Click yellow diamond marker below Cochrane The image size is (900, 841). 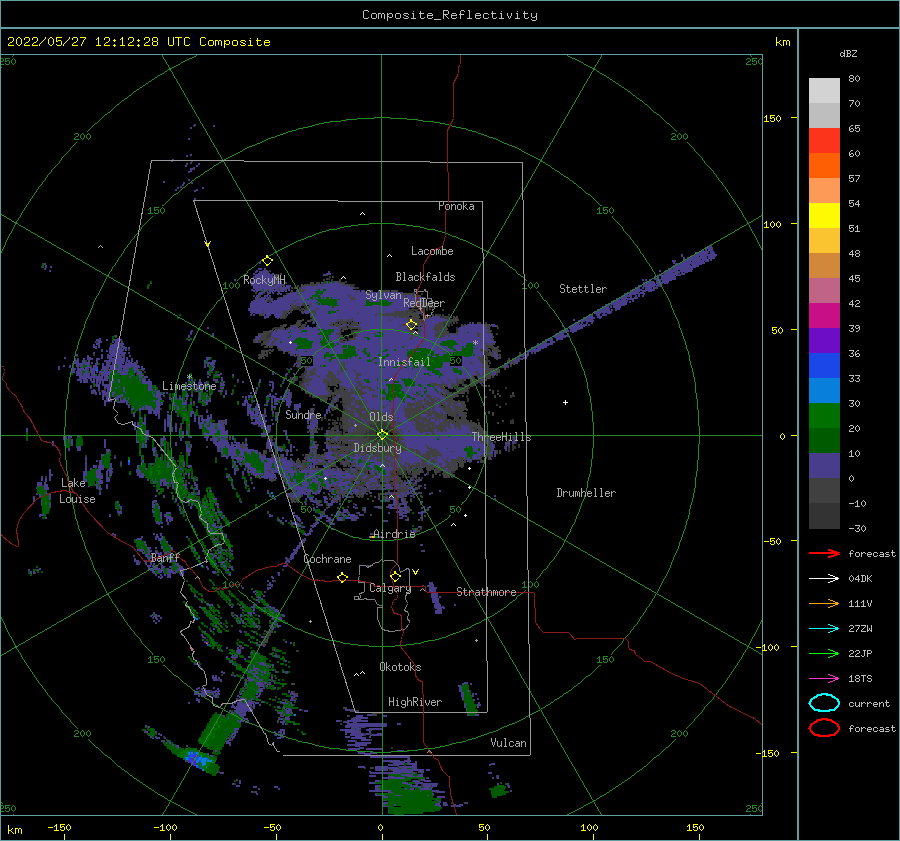click(x=342, y=577)
